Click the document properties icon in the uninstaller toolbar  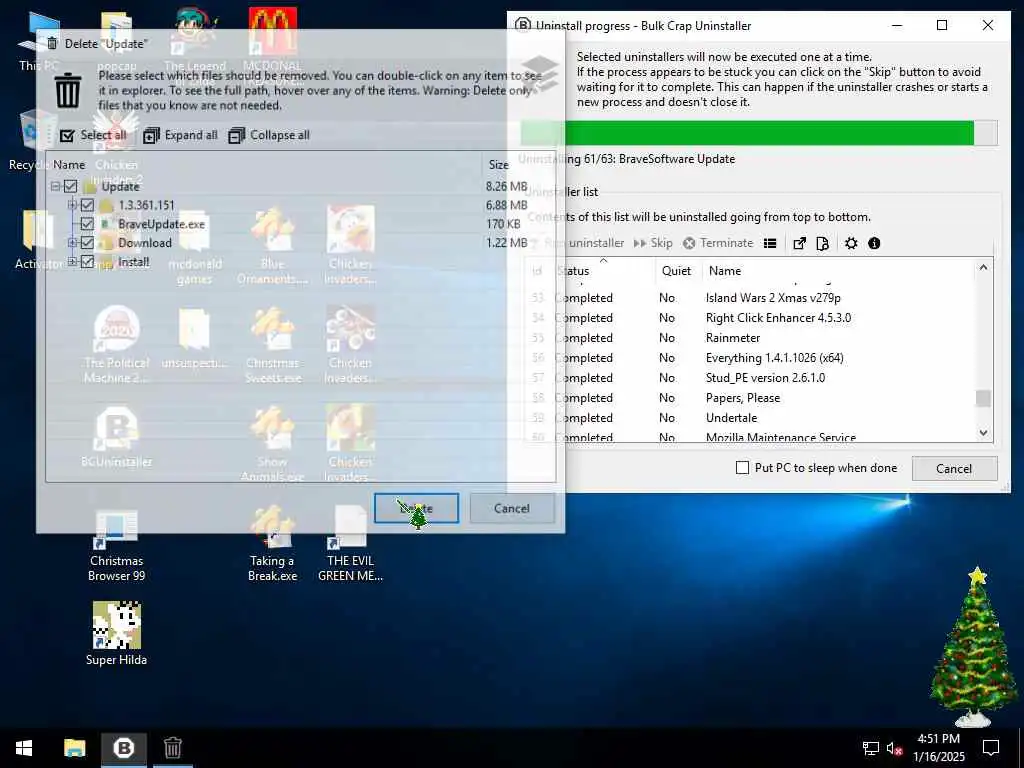822,243
